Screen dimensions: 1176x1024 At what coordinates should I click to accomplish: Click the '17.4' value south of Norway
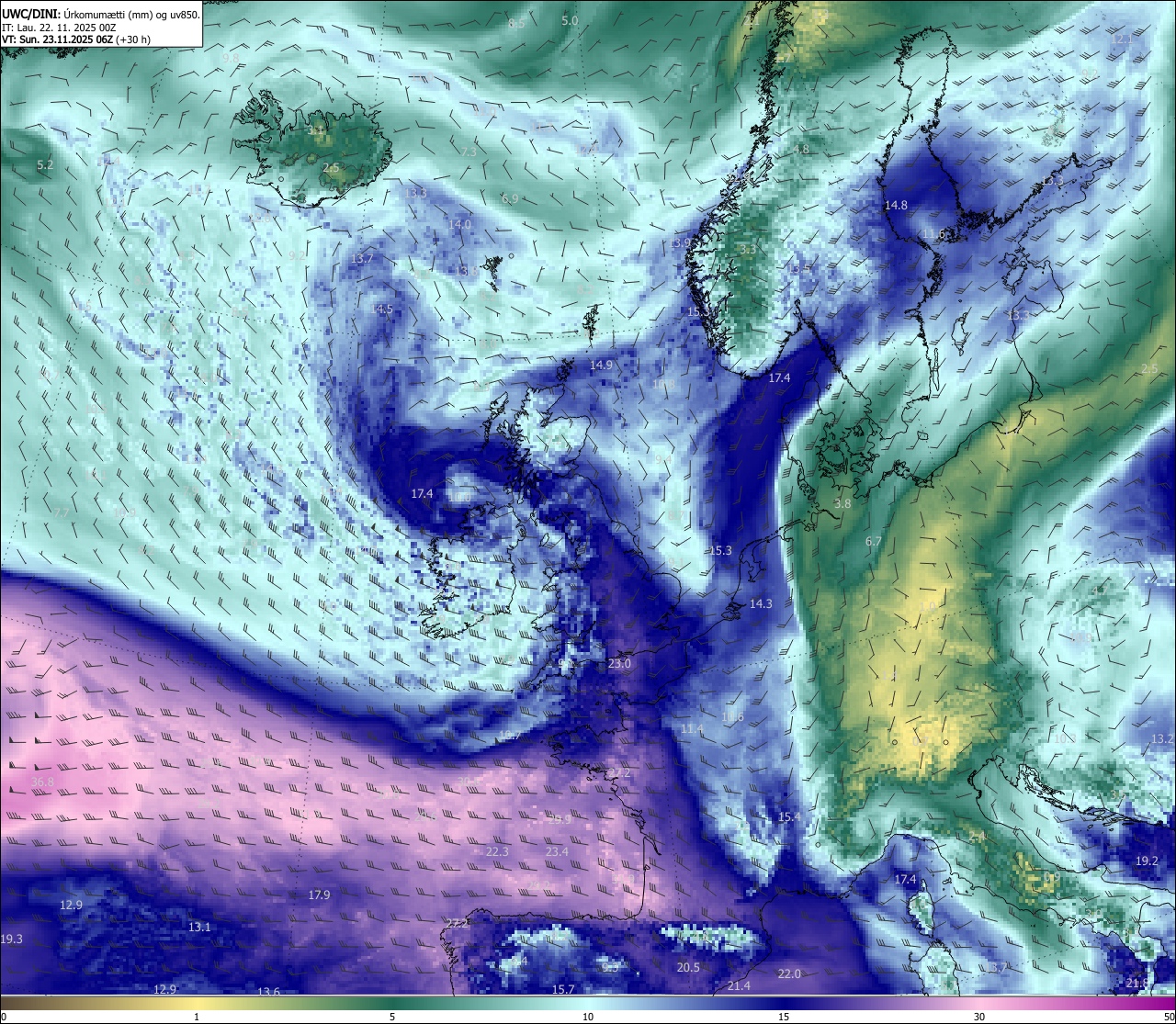click(x=779, y=378)
